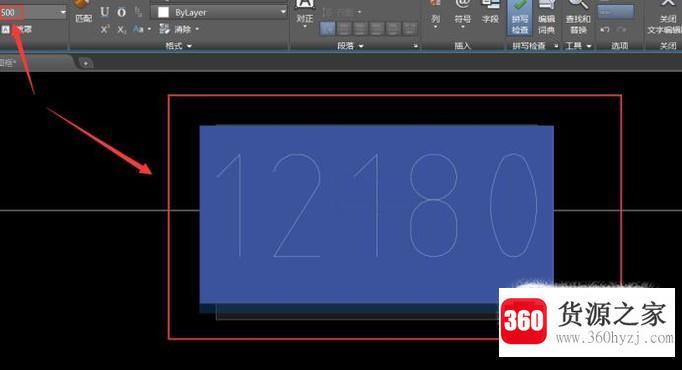Click the Columns (列) button

tap(435, 14)
